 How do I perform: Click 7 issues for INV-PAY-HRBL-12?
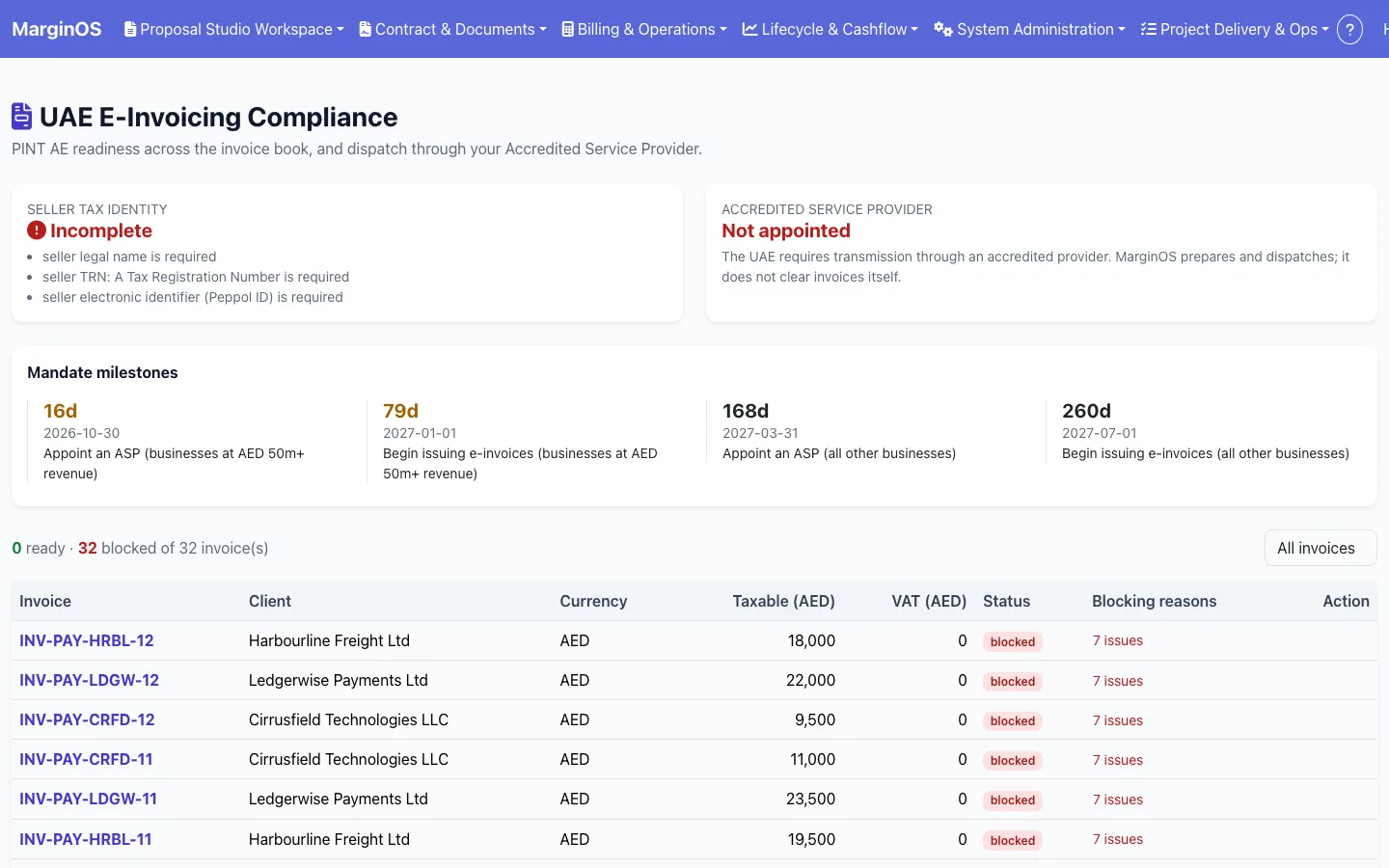(x=1117, y=640)
